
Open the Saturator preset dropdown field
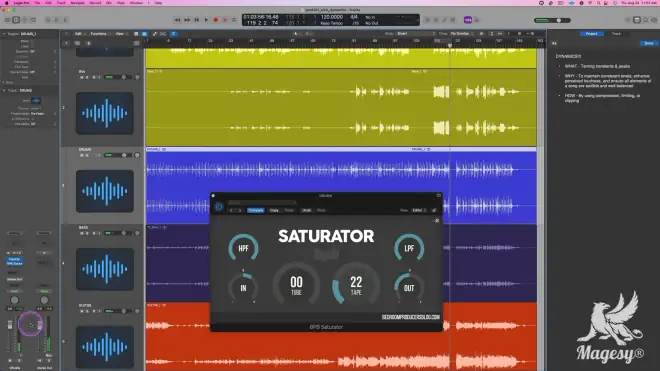coord(262,203)
